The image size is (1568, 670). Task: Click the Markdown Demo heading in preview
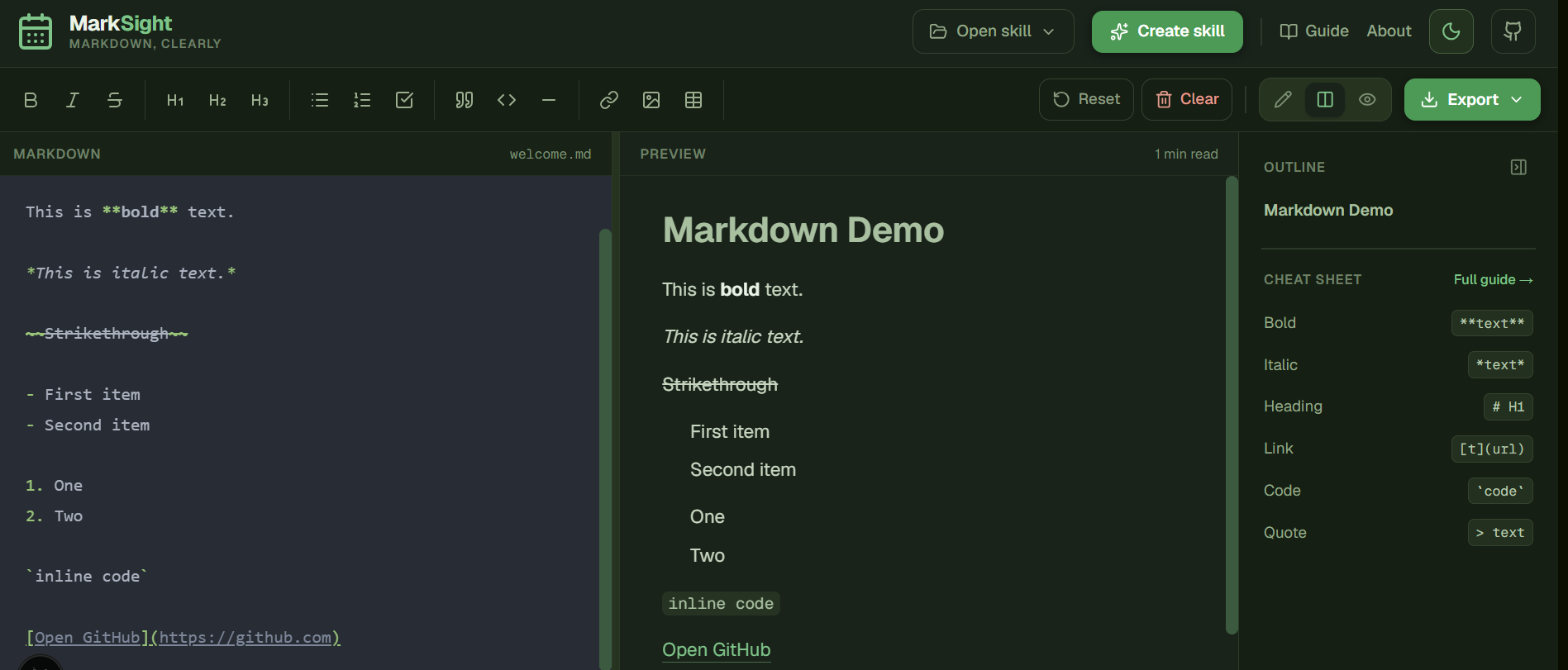[803, 230]
